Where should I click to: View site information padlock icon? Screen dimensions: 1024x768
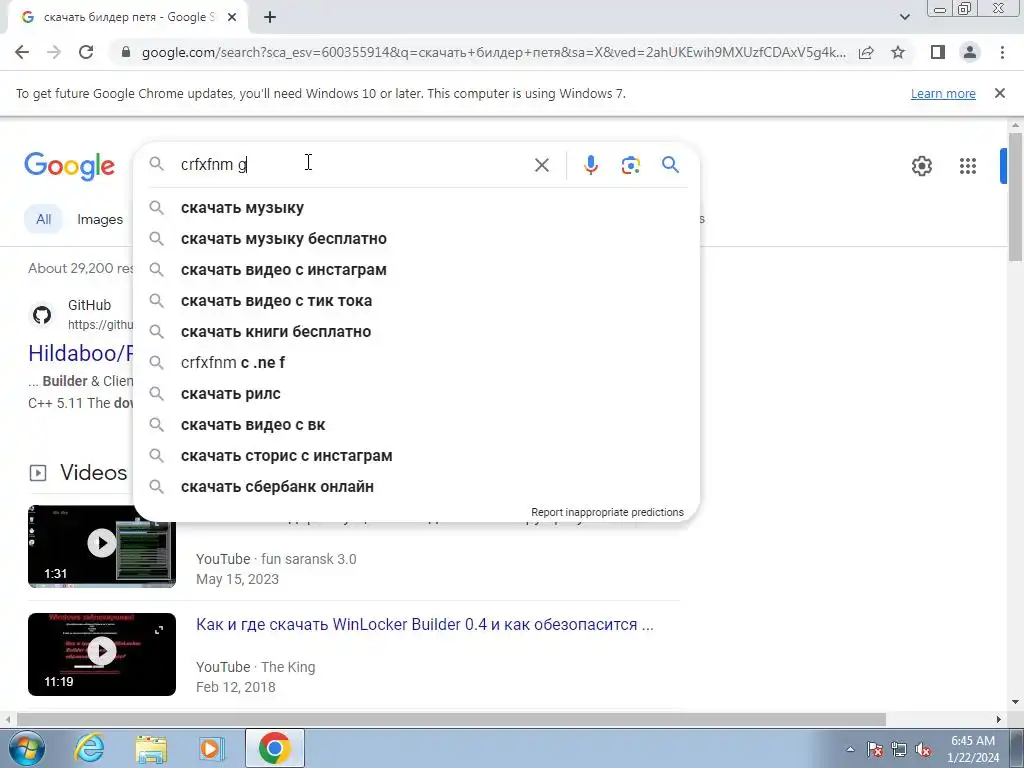click(126, 52)
